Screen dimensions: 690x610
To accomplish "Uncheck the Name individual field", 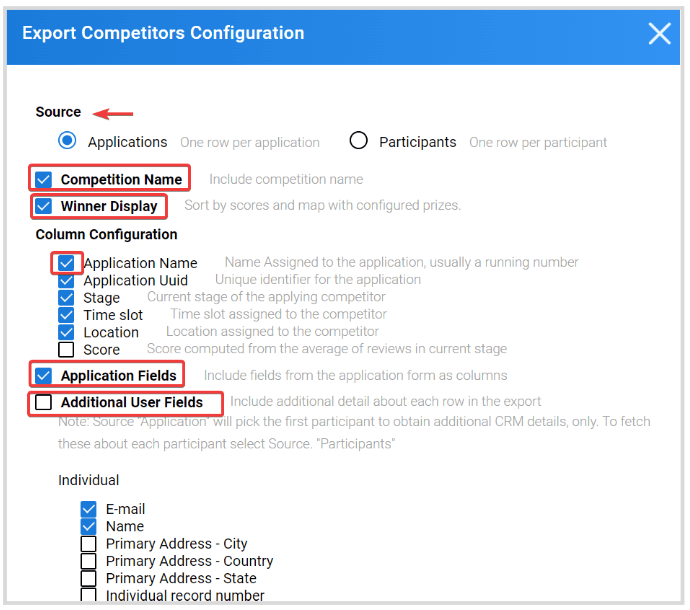I will 88,526.
